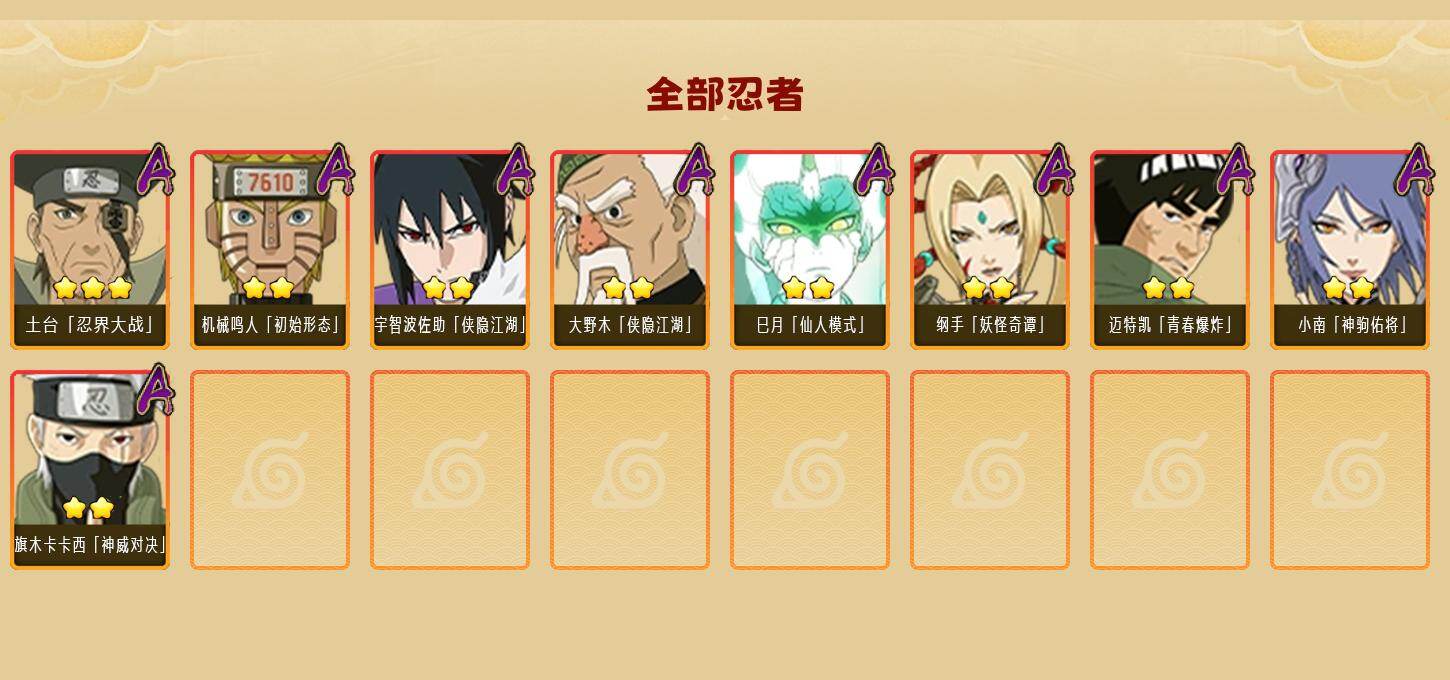Viewport: 1450px width, 680px height.
Task: Click the empty slot beside 旗木卡卡西 card
Action: pos(270,470)
